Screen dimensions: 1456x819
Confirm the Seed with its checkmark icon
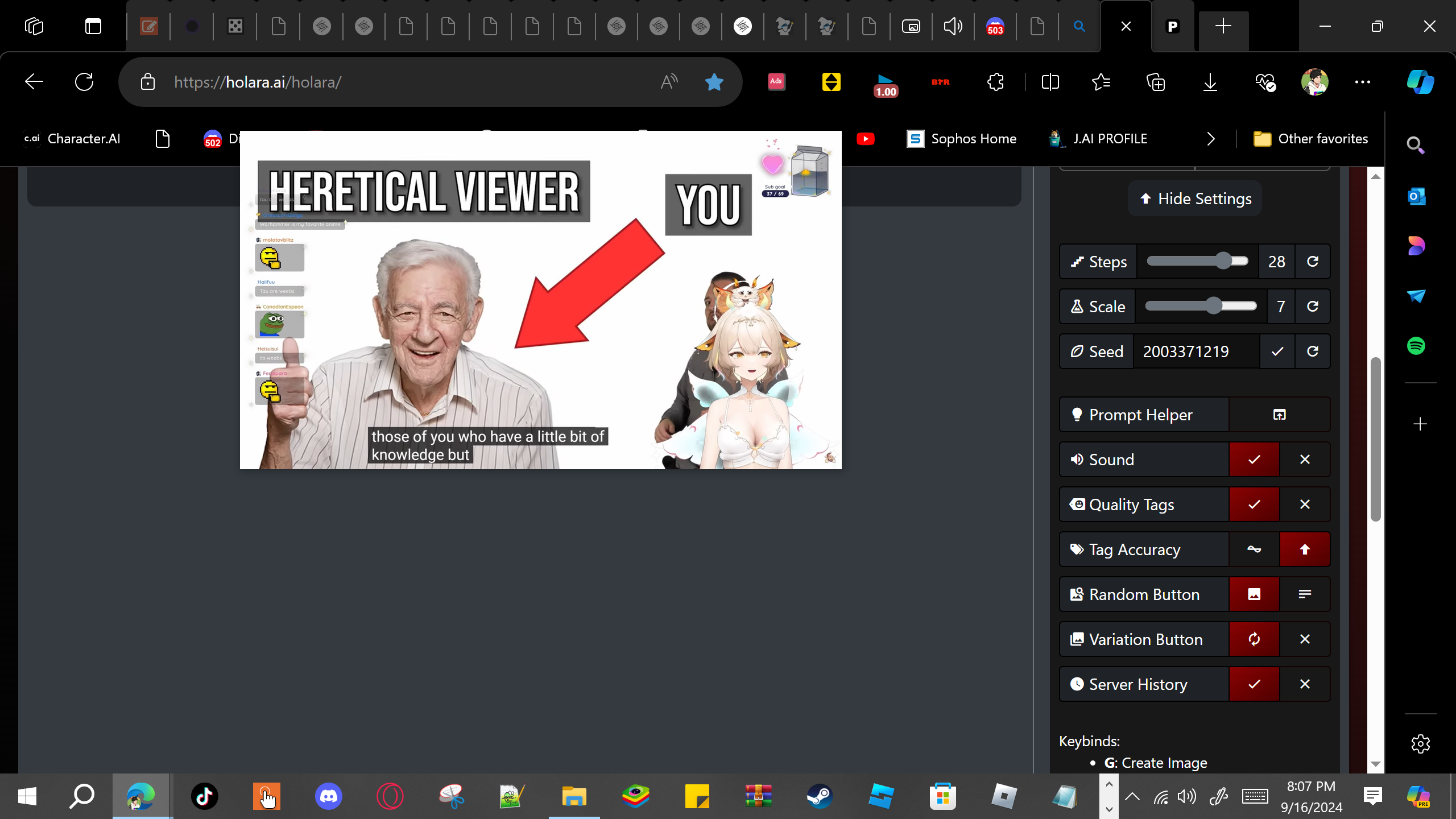point(1277,351)
